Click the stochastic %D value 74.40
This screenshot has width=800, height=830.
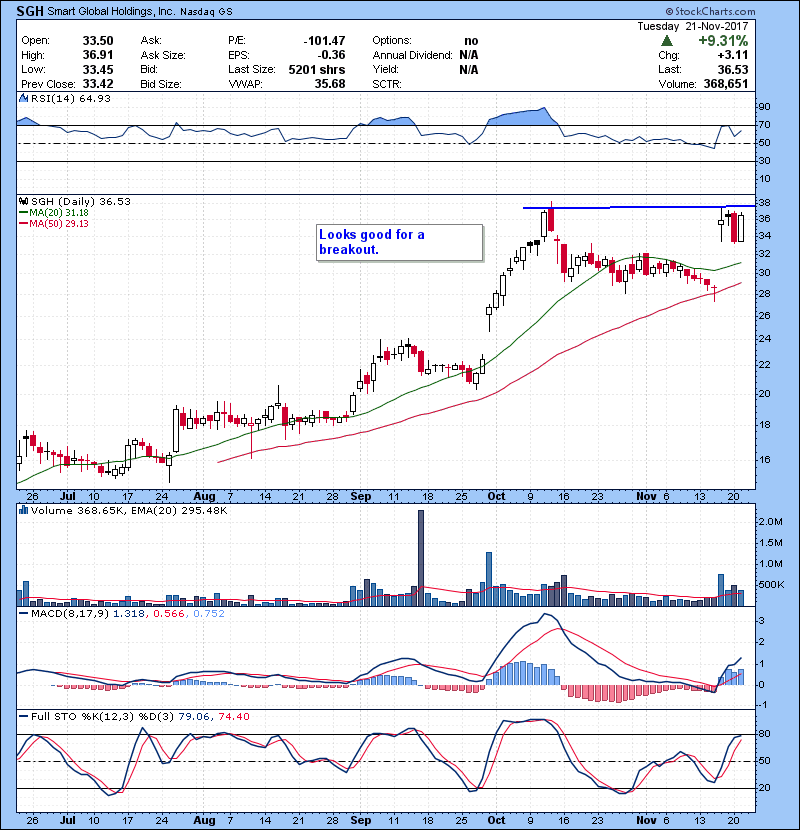pos(233,716)
